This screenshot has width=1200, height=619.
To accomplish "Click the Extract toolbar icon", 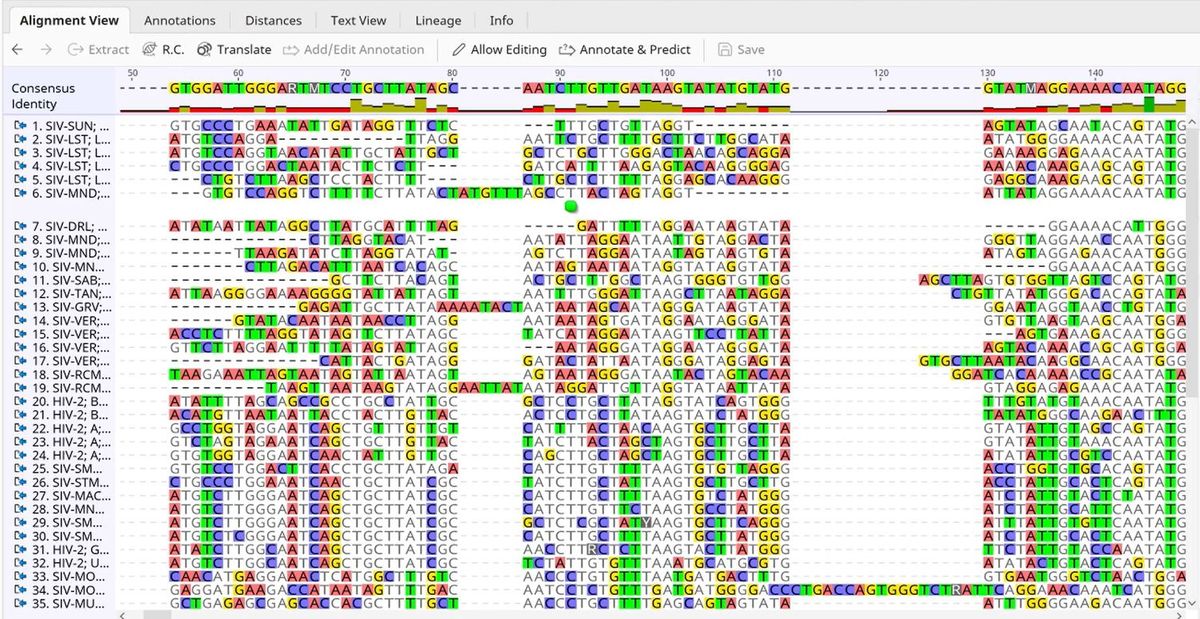I will click(x=76, y=49).
